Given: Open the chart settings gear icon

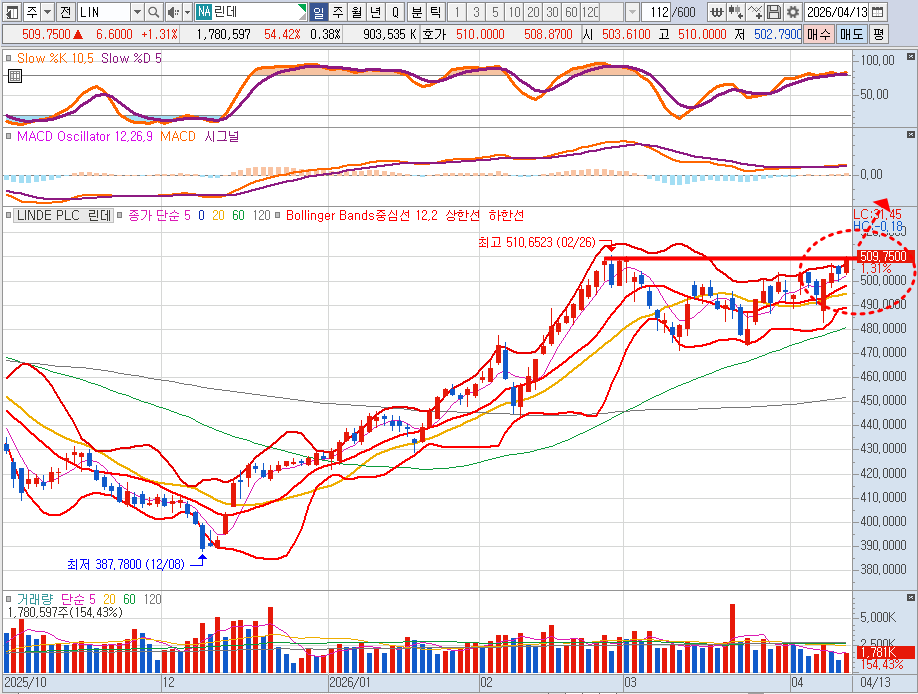Looking at the screenshot, I should click(792, 12).
